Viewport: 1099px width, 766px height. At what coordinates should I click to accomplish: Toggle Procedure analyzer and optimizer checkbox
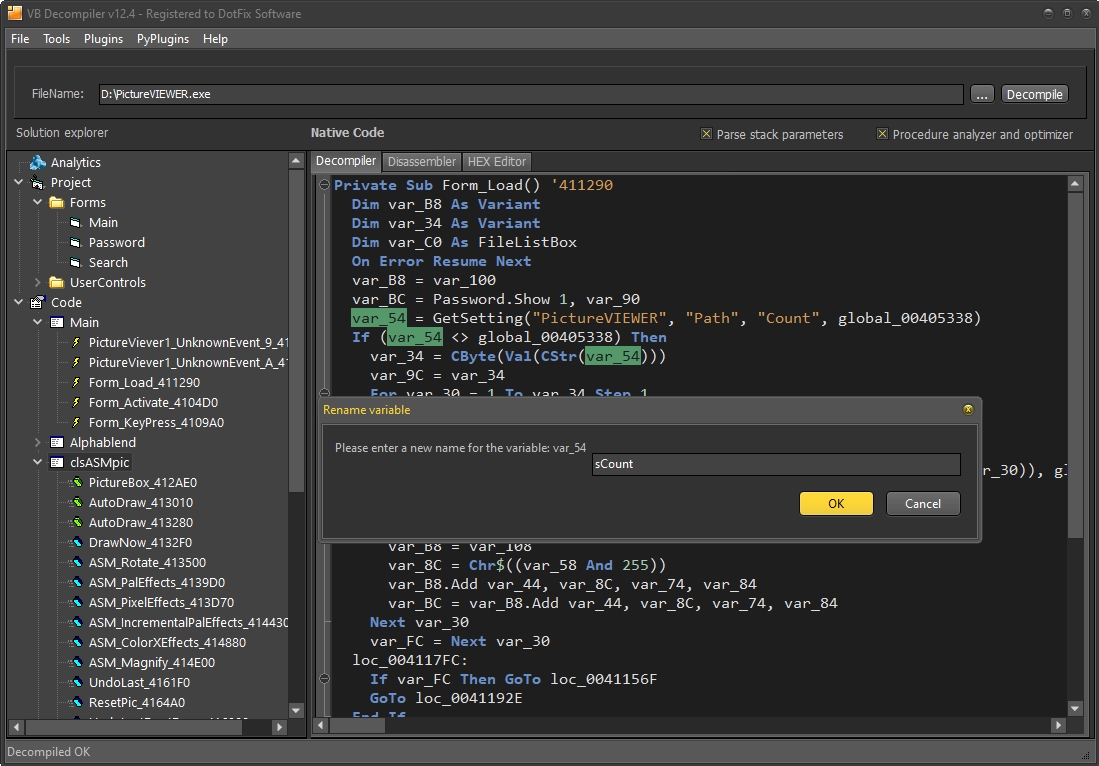click(x=882, y=134)
